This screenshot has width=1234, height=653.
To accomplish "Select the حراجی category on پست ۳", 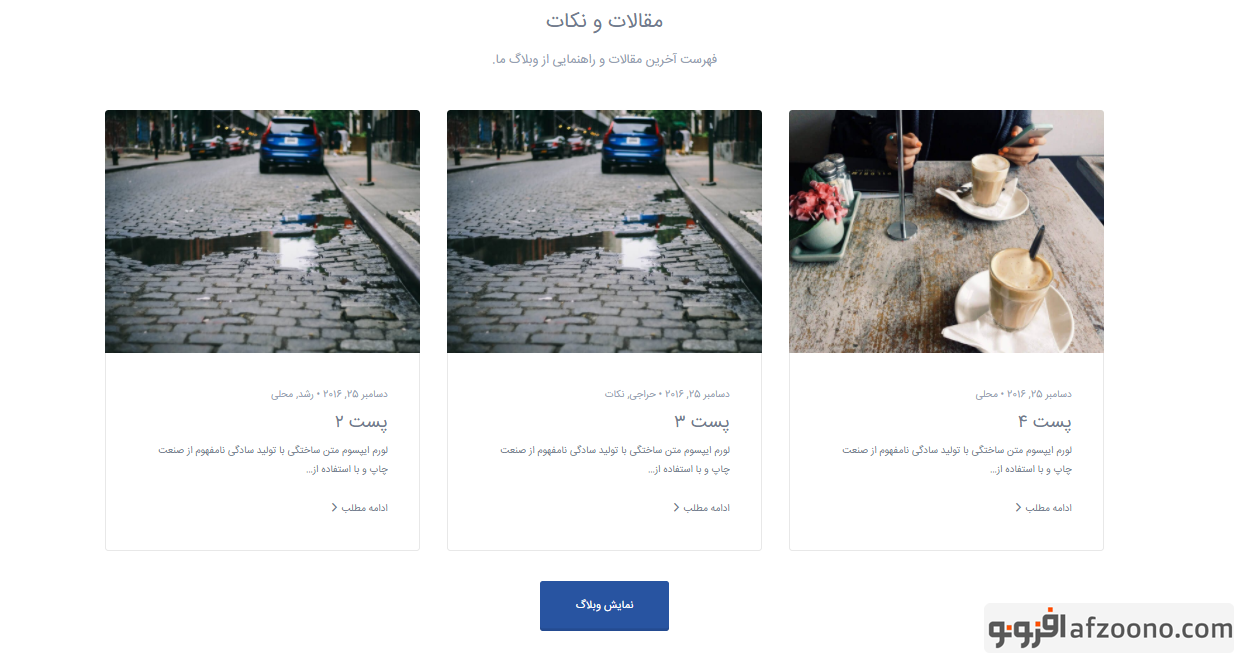I will point(642,394).
